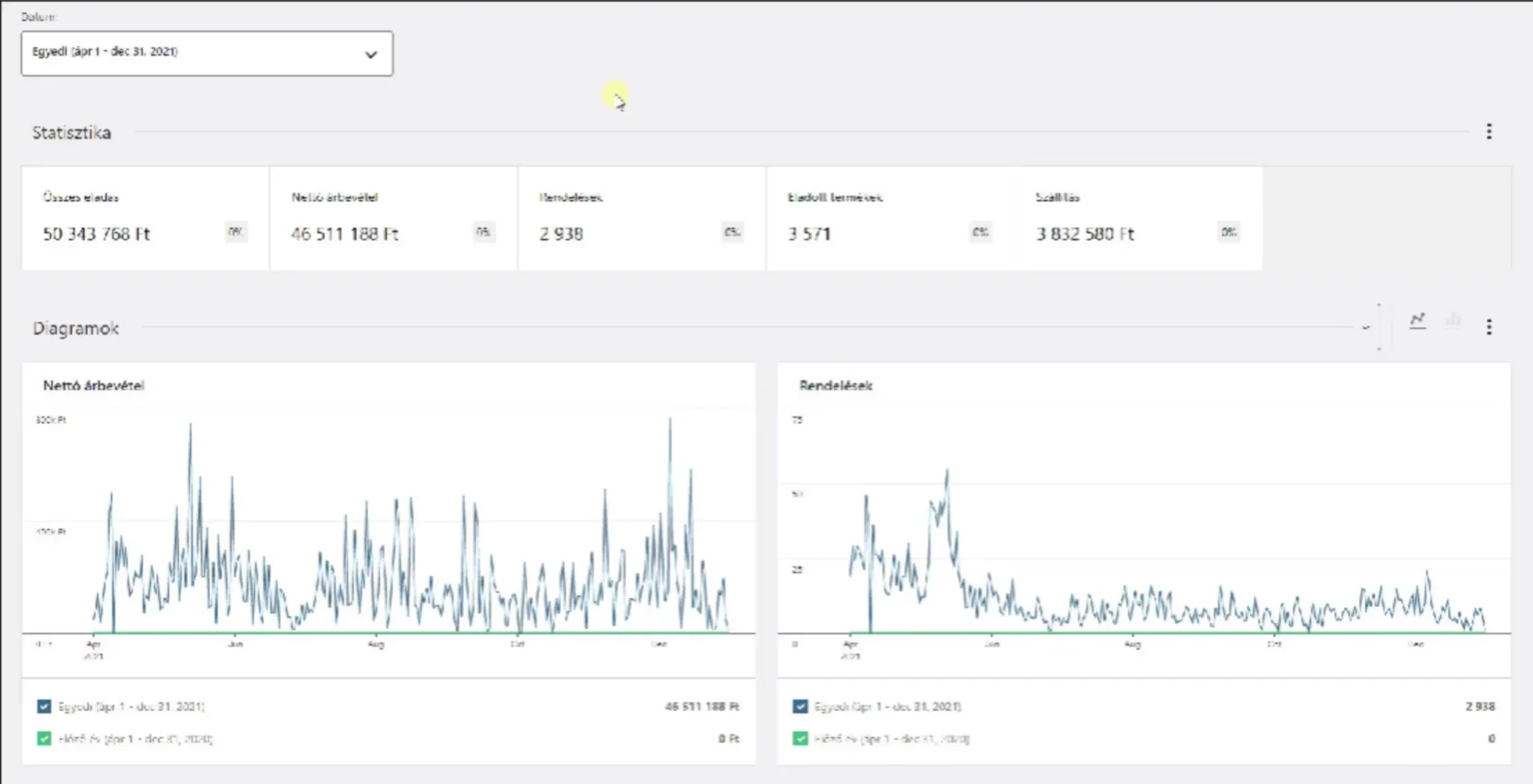Uncheck Egyedi series in Rendelések chart
Image resolution: width=1533 pixels, height=784 pixels.
pos(800,707)
